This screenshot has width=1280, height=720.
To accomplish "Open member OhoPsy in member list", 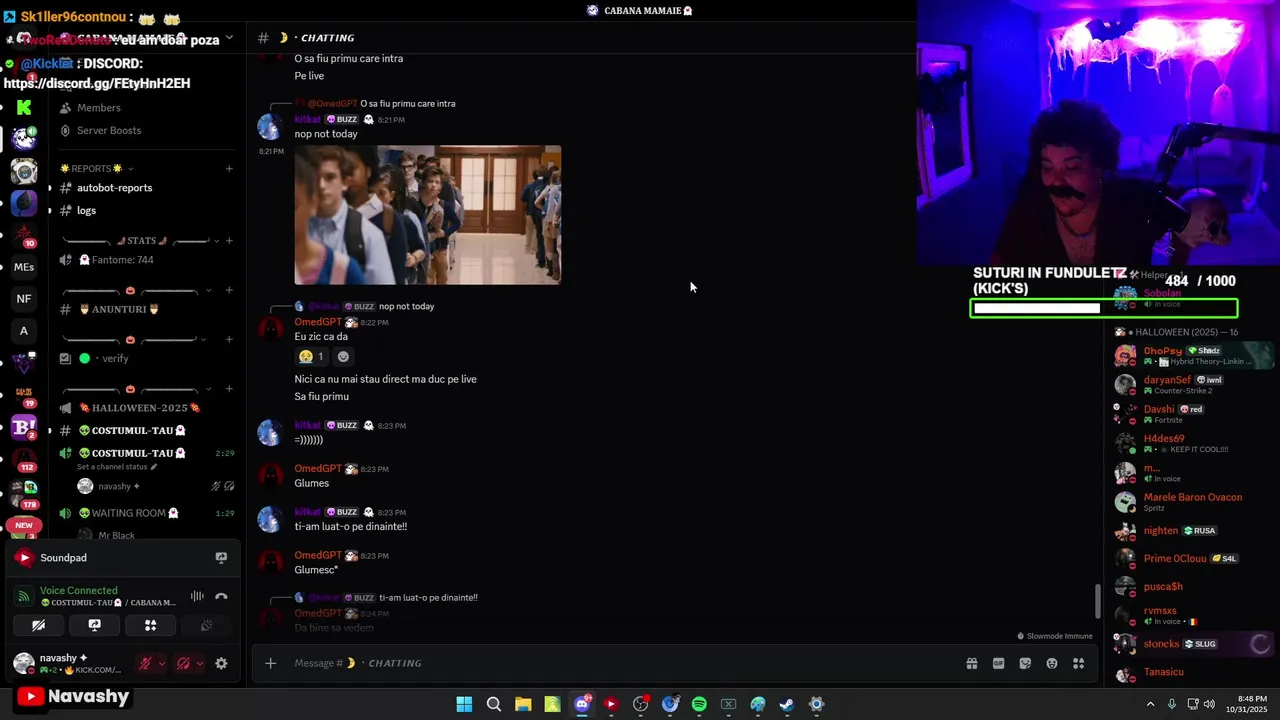I will coord(1192,355).
